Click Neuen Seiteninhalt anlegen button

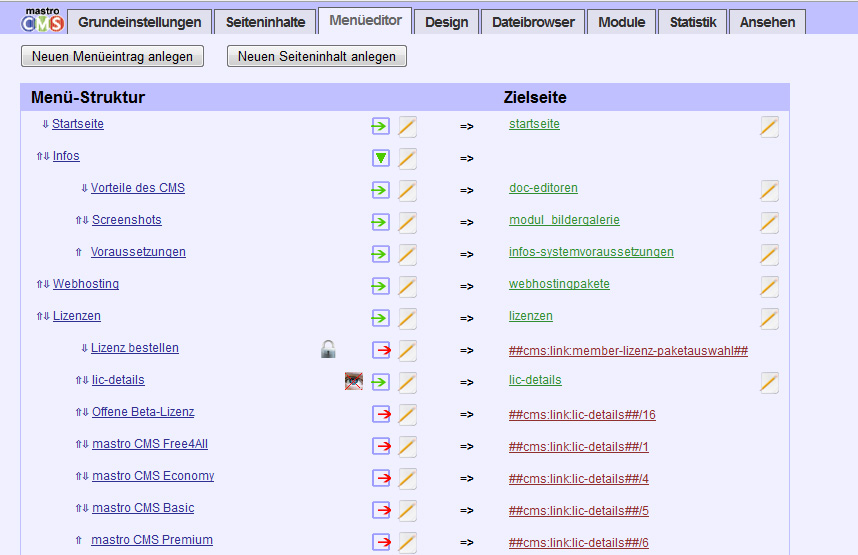coord(317,56)
